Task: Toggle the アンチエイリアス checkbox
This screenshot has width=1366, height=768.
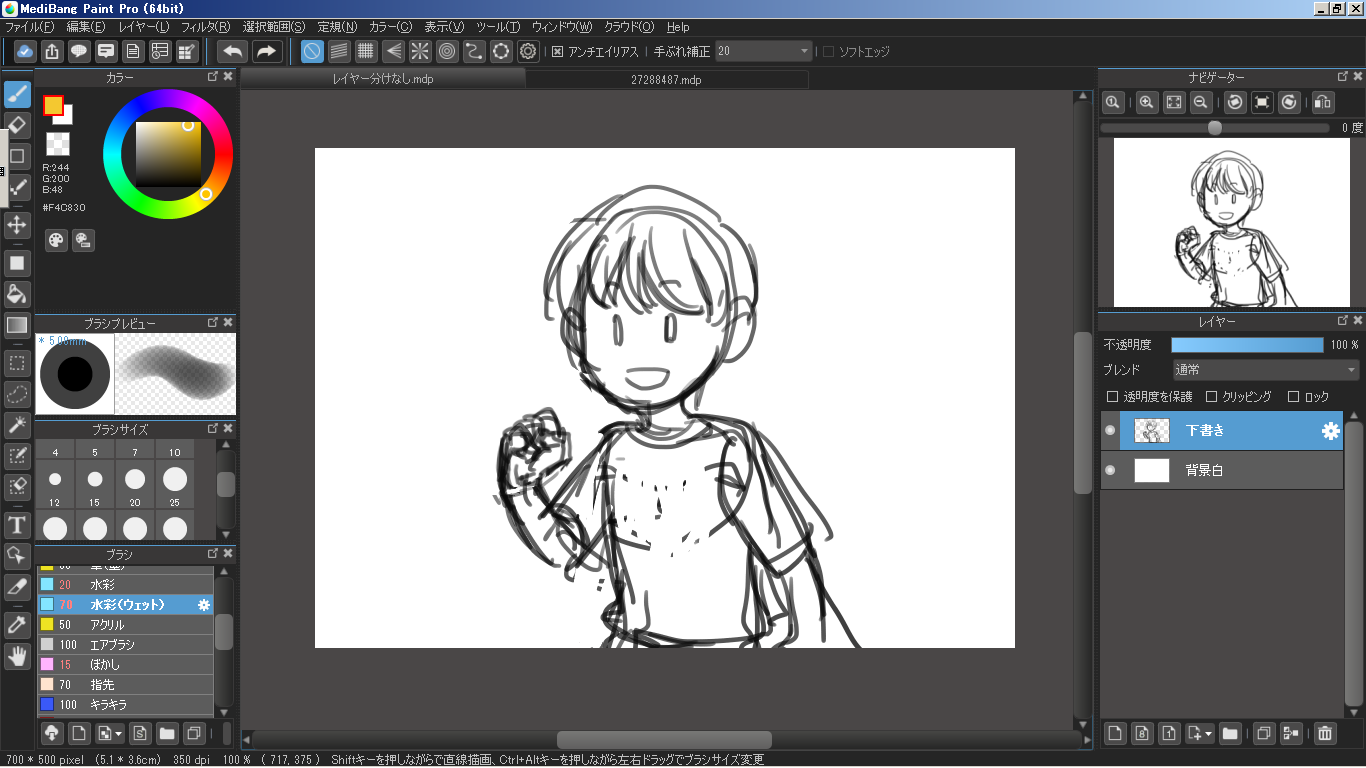Action: pos(558,51)
